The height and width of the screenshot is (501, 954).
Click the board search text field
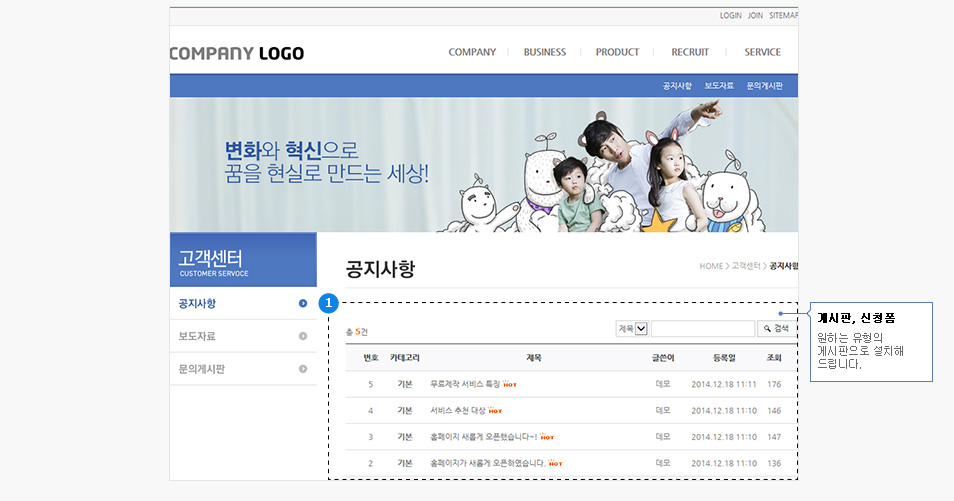click(x=702, y=328)
